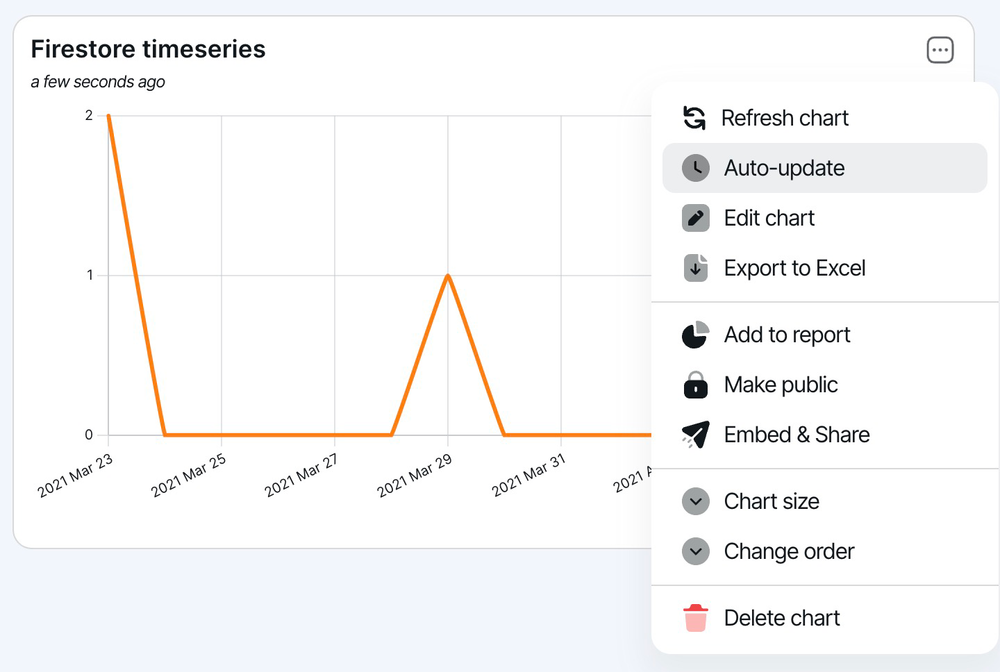Image resolution: width=1000 pixels, height=672 pixels.
Task: Enable Auto-update from the menu
Action: click(781, 167)
